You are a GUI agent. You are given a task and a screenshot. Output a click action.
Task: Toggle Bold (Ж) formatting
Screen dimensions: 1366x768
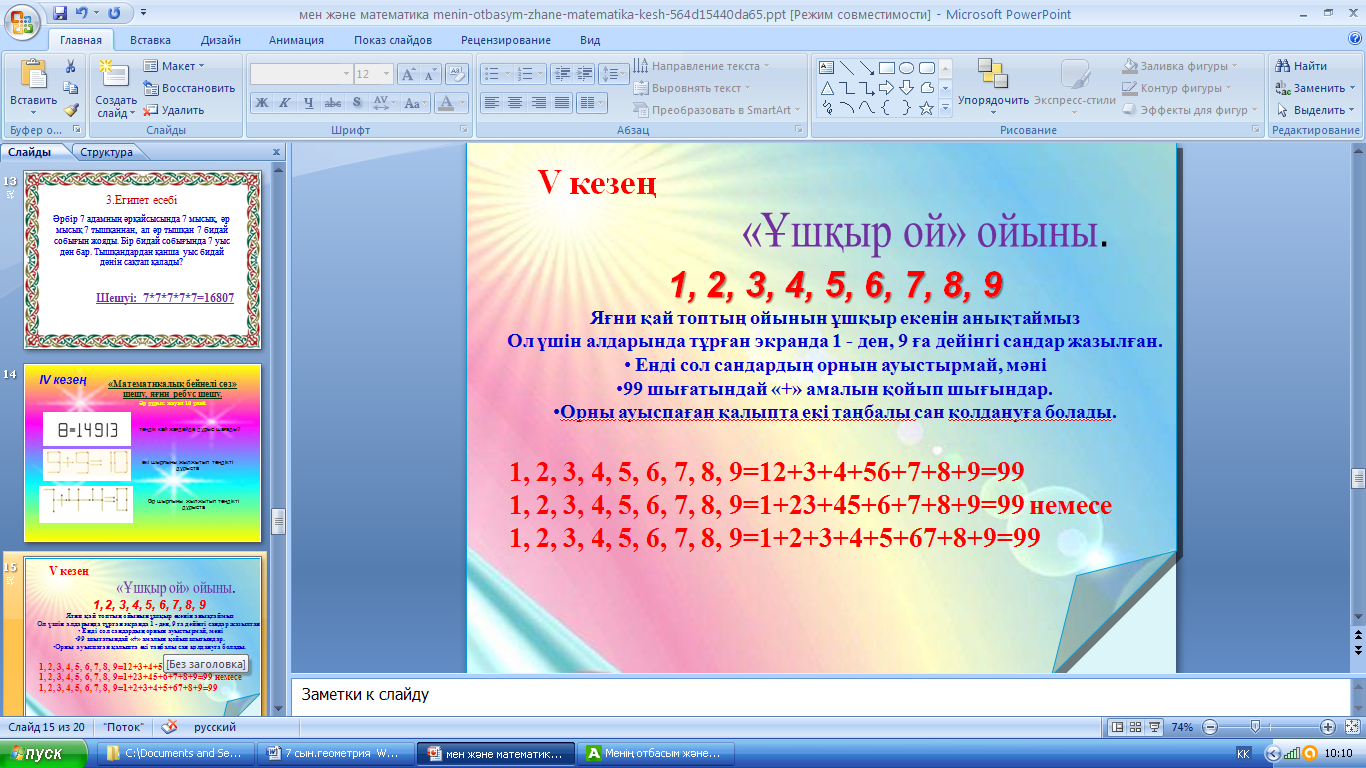[x=261, y=102]
